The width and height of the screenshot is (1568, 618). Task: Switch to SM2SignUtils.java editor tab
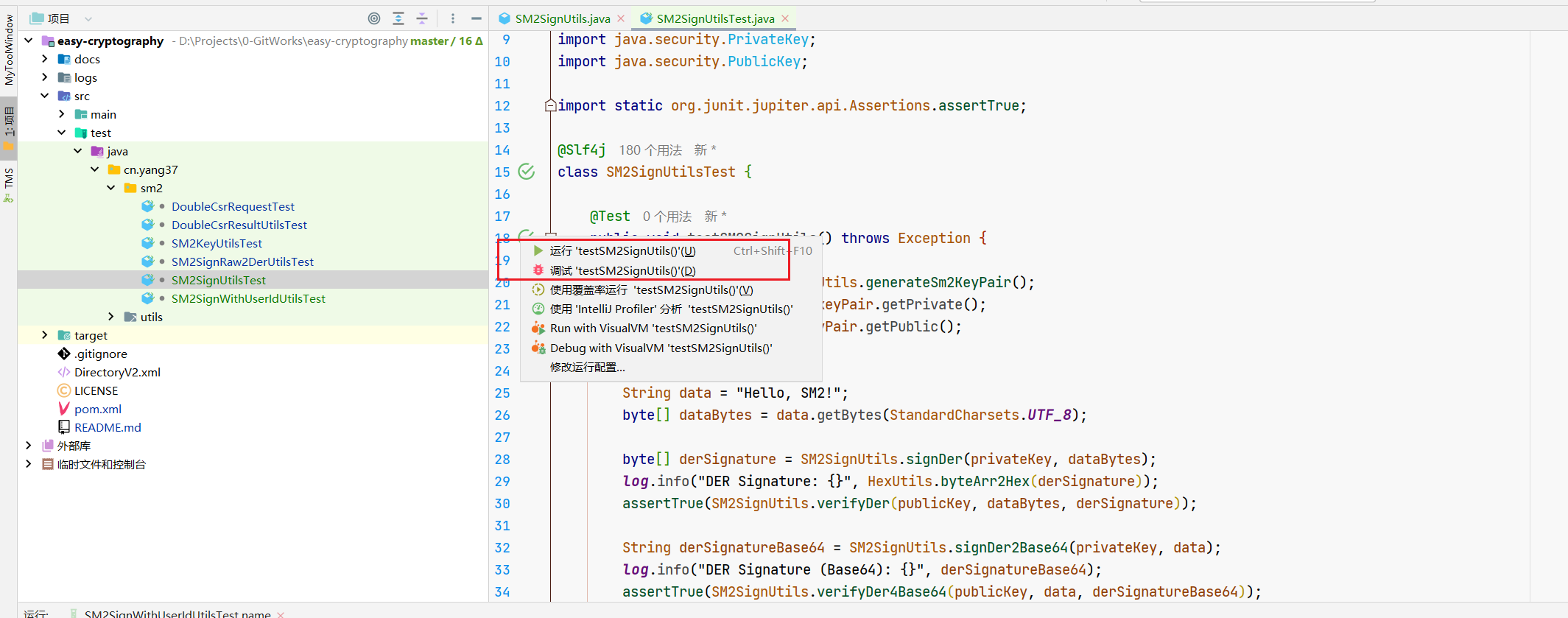pos(563,18)
